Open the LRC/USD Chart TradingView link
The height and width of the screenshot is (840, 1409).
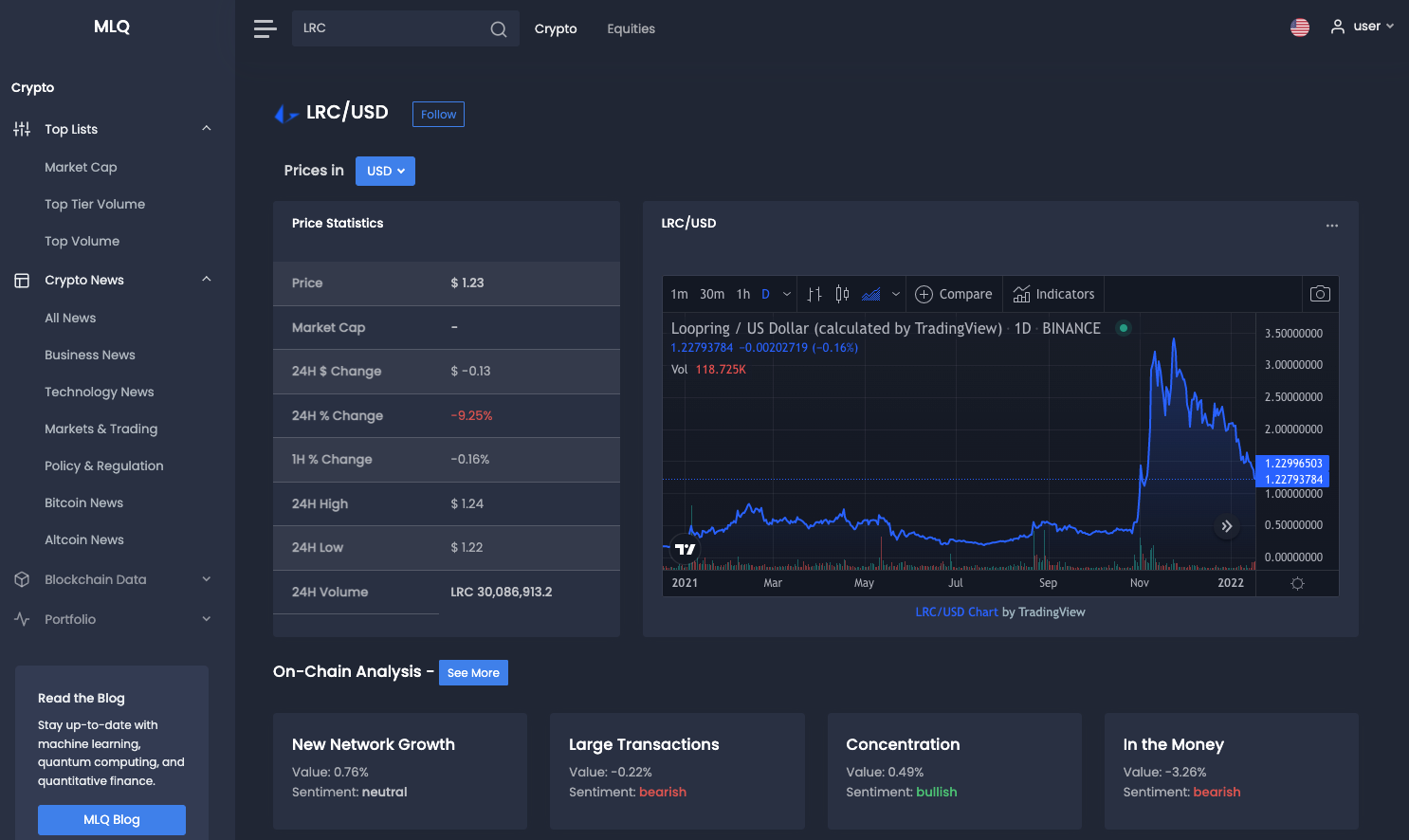pyautogui.click(x=957, y=612)
